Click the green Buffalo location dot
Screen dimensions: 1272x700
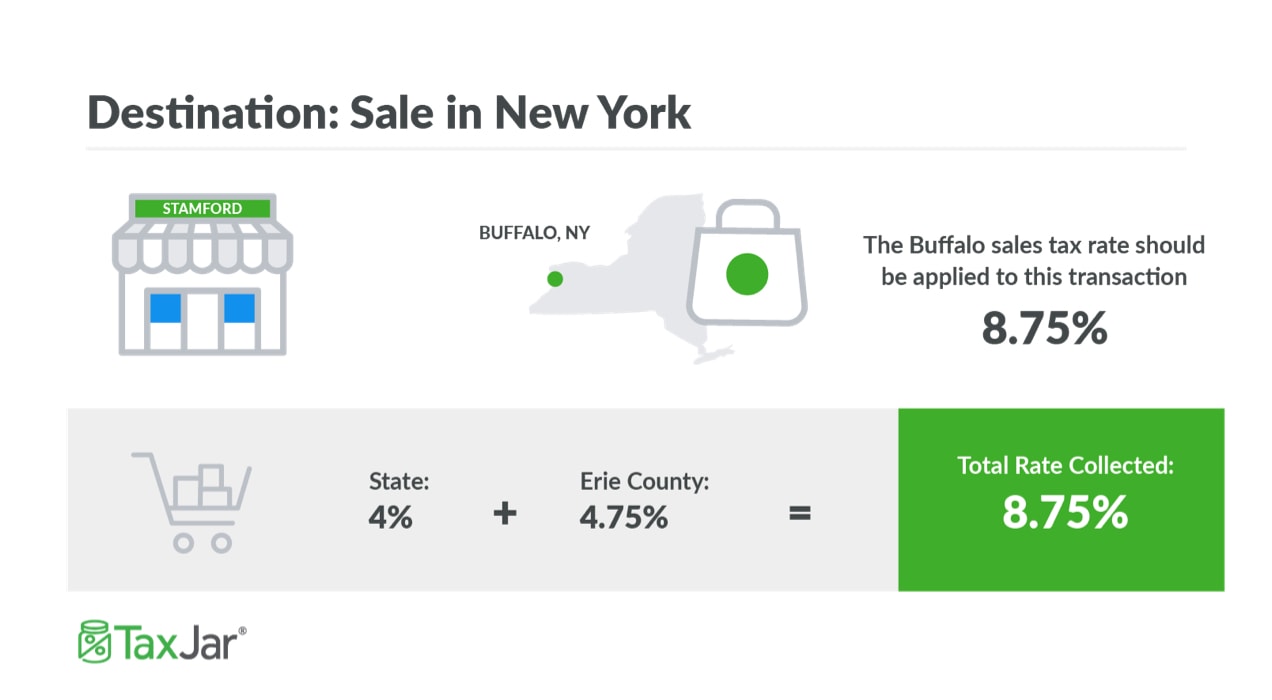555,279
